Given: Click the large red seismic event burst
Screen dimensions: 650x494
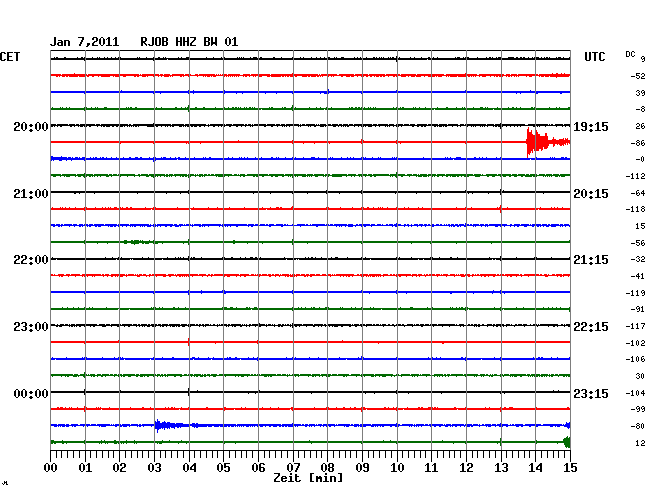Looking at the screenshot, I should tap(547, 142).
